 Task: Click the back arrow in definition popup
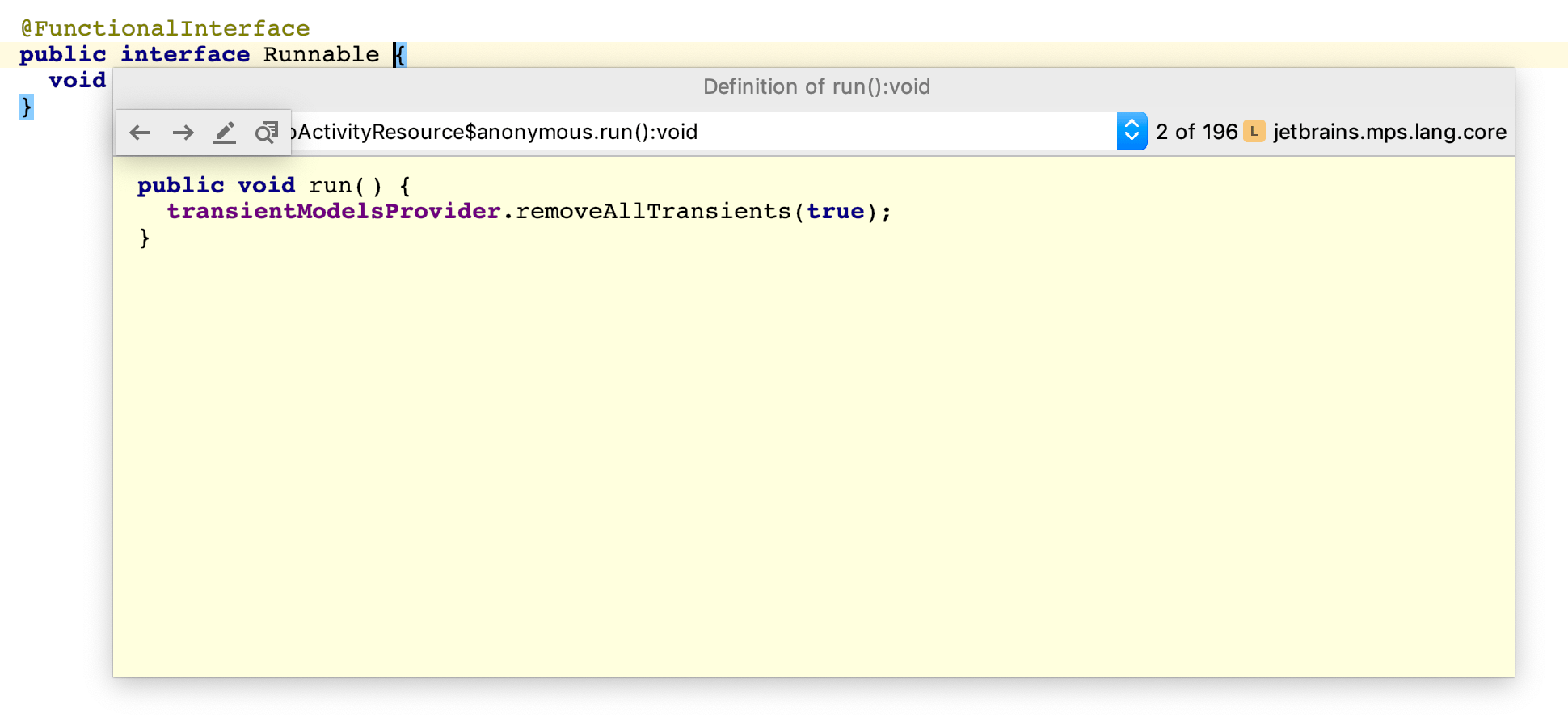tap(141, 133)
